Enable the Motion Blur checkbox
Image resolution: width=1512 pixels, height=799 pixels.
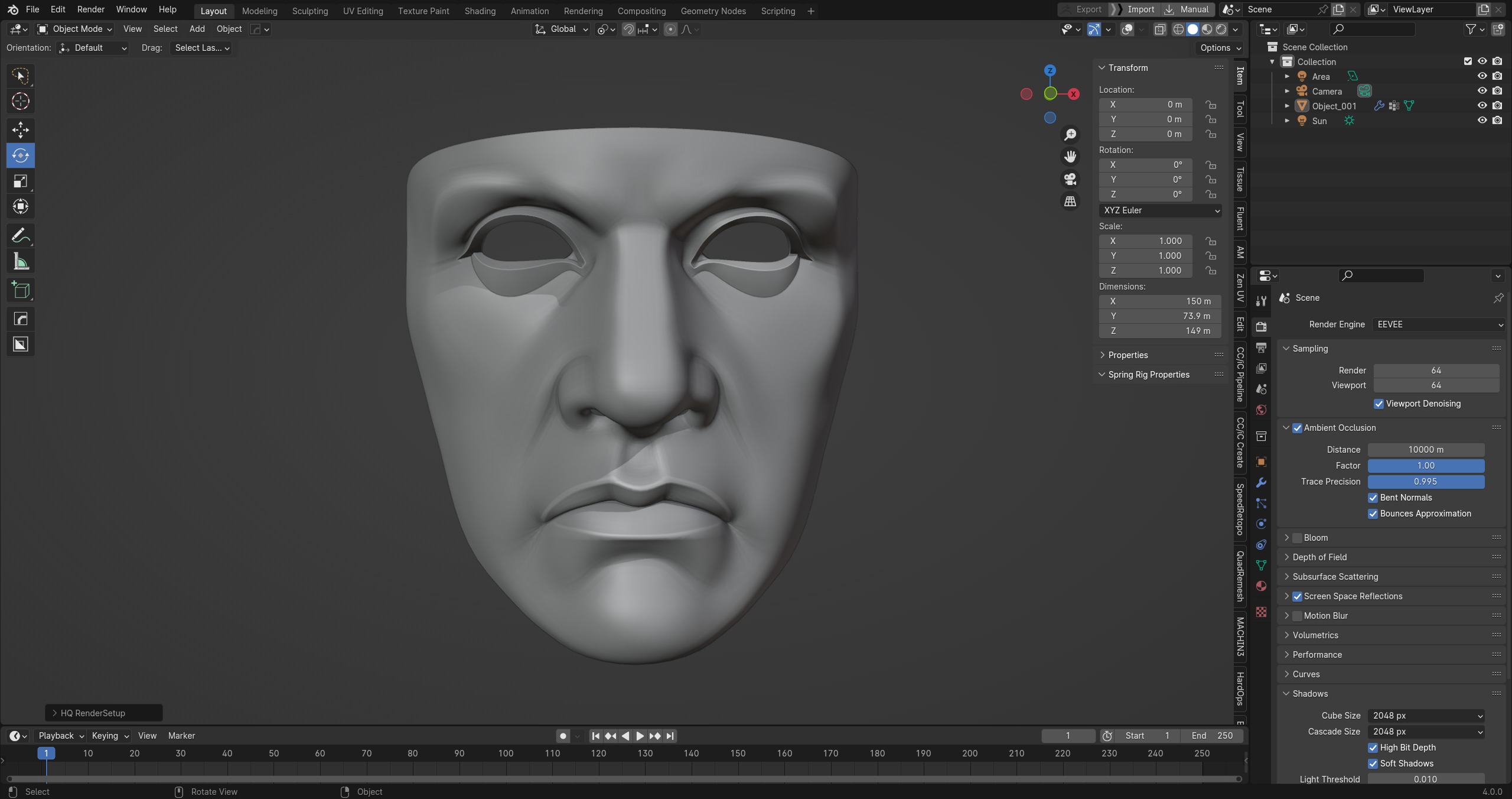click(1297, 616)
